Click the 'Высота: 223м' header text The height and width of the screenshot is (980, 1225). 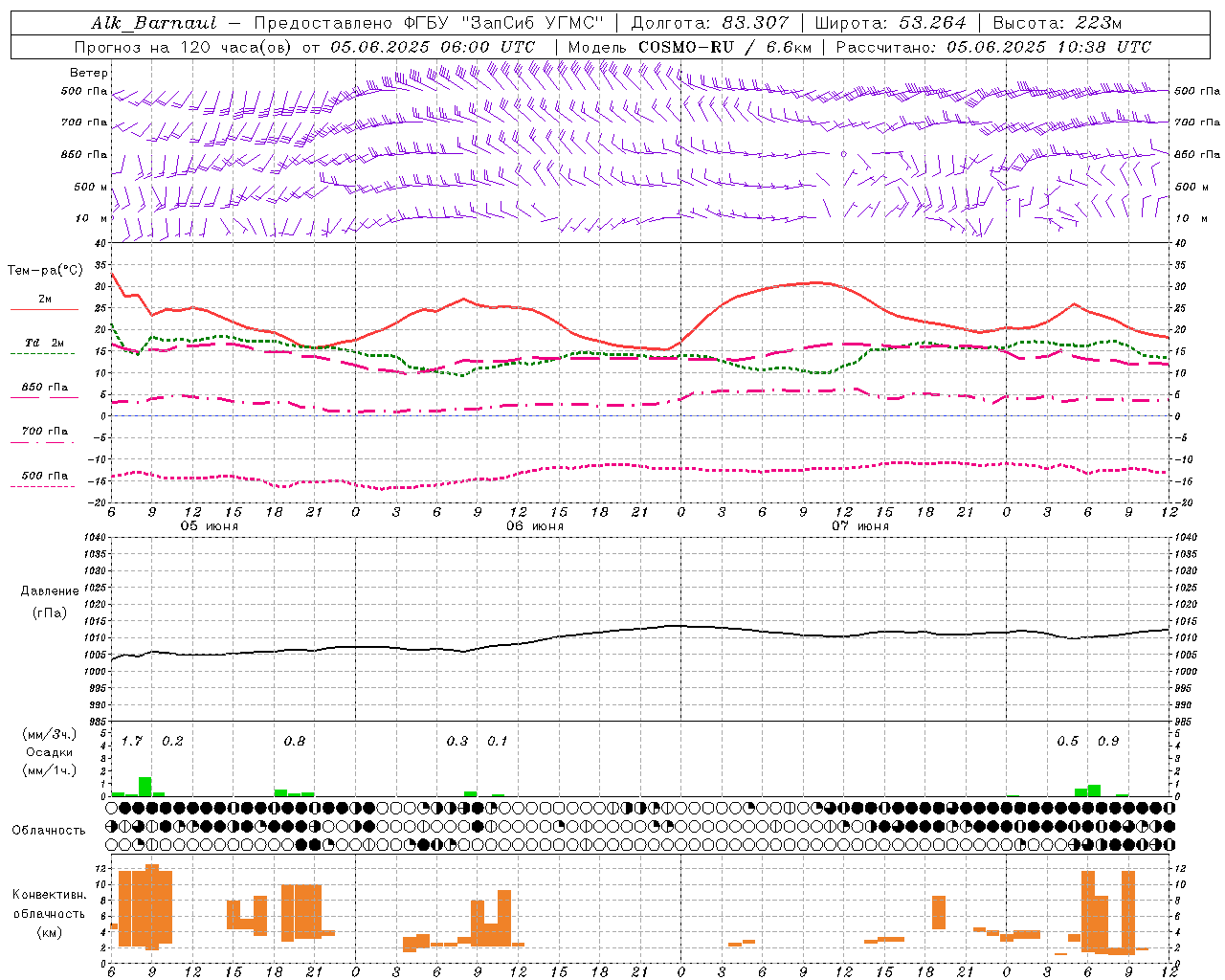click(x=1057, y=23)
